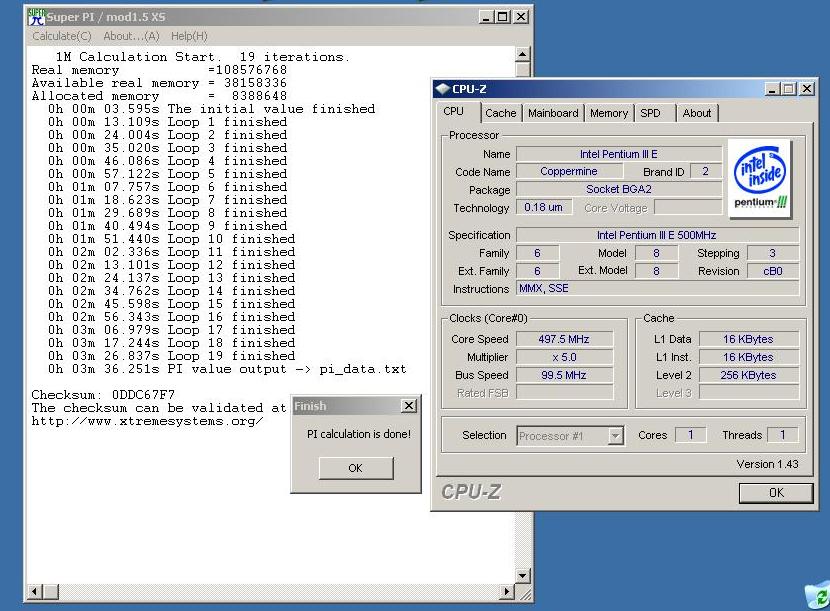Open the Help(H) menu in Super PI
The height and width of the screenshot is (611, 830).
pos(189,36)
